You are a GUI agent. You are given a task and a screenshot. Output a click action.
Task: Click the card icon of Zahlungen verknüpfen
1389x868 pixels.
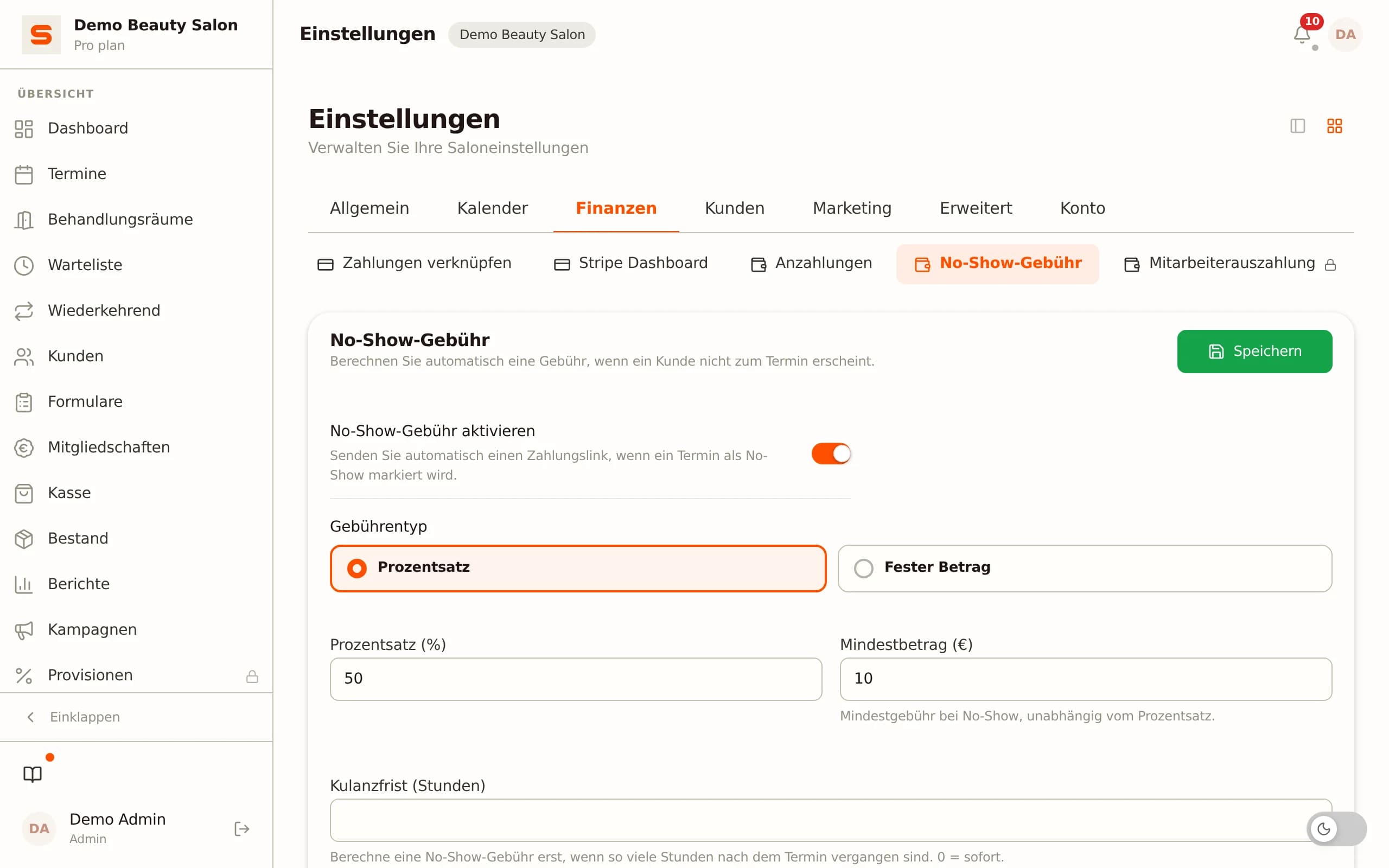[326, 264]
